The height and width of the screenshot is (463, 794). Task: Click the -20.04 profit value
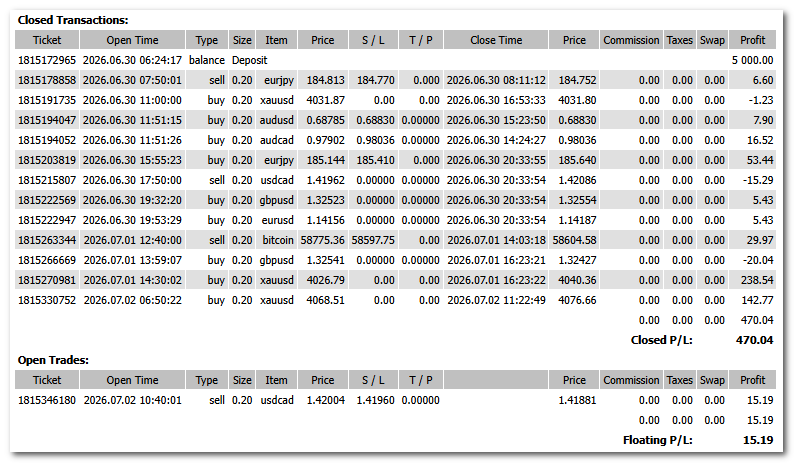point(759,260)
